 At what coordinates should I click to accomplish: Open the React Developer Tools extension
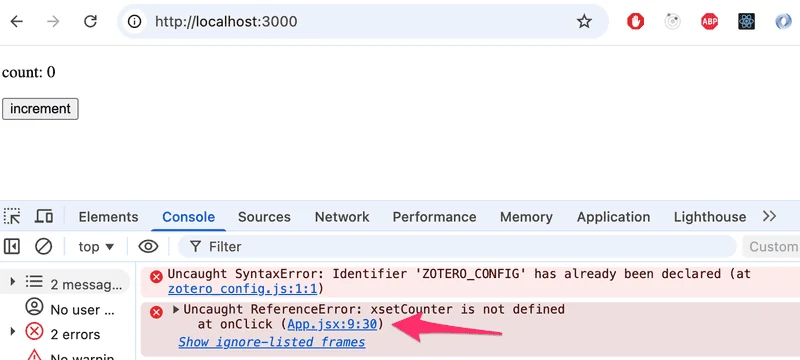tap(746, 21)
